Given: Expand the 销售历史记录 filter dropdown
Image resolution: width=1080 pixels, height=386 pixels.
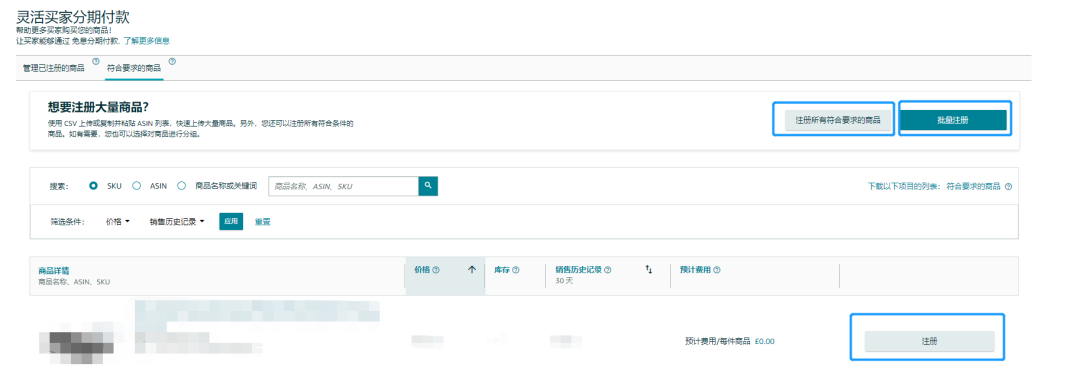Looking at the screenshot, I should [x=177, y=221].
